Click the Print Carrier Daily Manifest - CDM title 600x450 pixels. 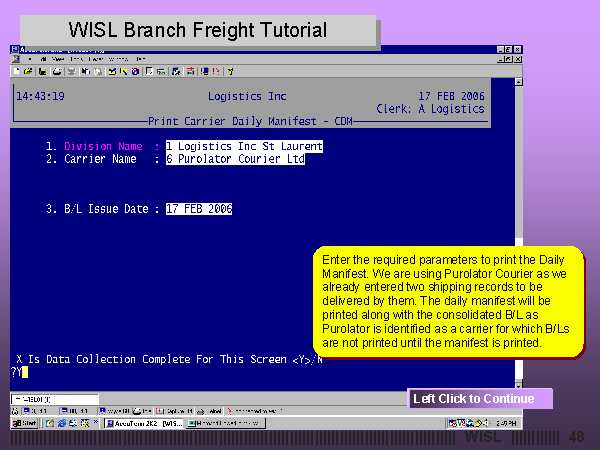tap(250, 121)
